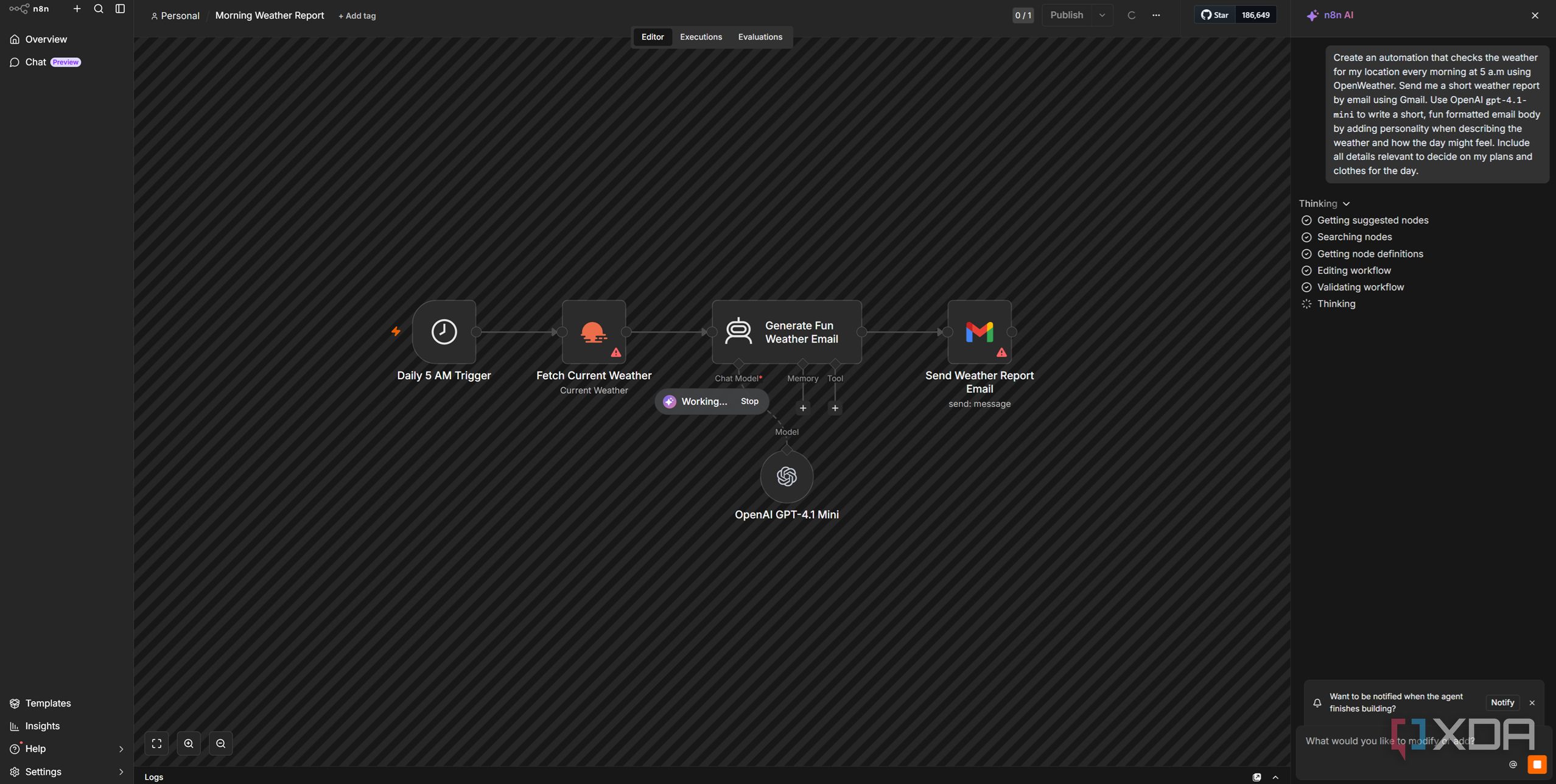The height and width of the screenshot is (784, 1556).
Task: Click the orange stop generation button
Action: pyautogui.click(x=1537, y=764)
